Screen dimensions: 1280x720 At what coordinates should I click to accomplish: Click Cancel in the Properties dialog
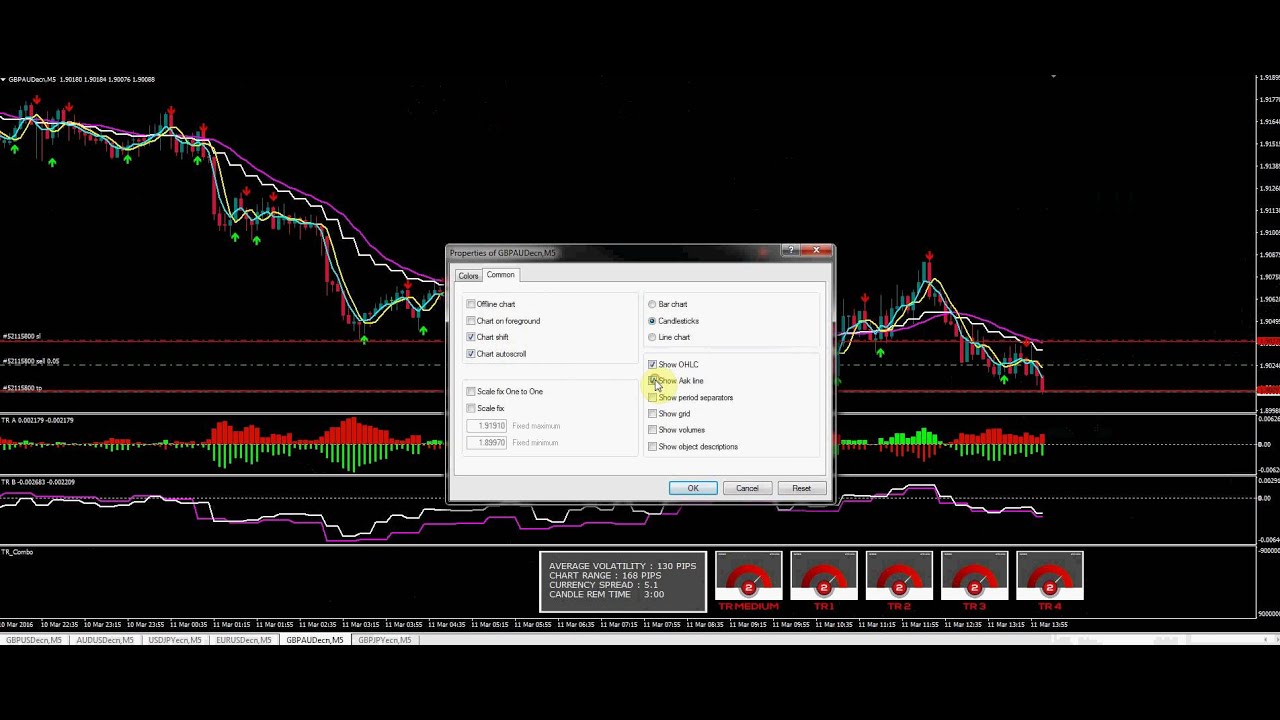(747, 488)
